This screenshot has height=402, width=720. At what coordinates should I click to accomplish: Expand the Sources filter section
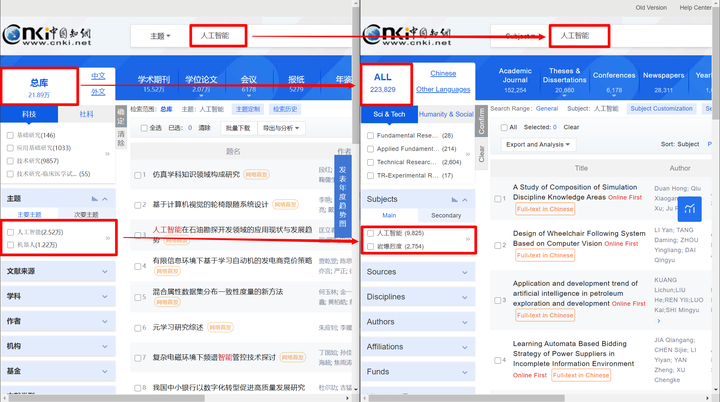point(418,272)
